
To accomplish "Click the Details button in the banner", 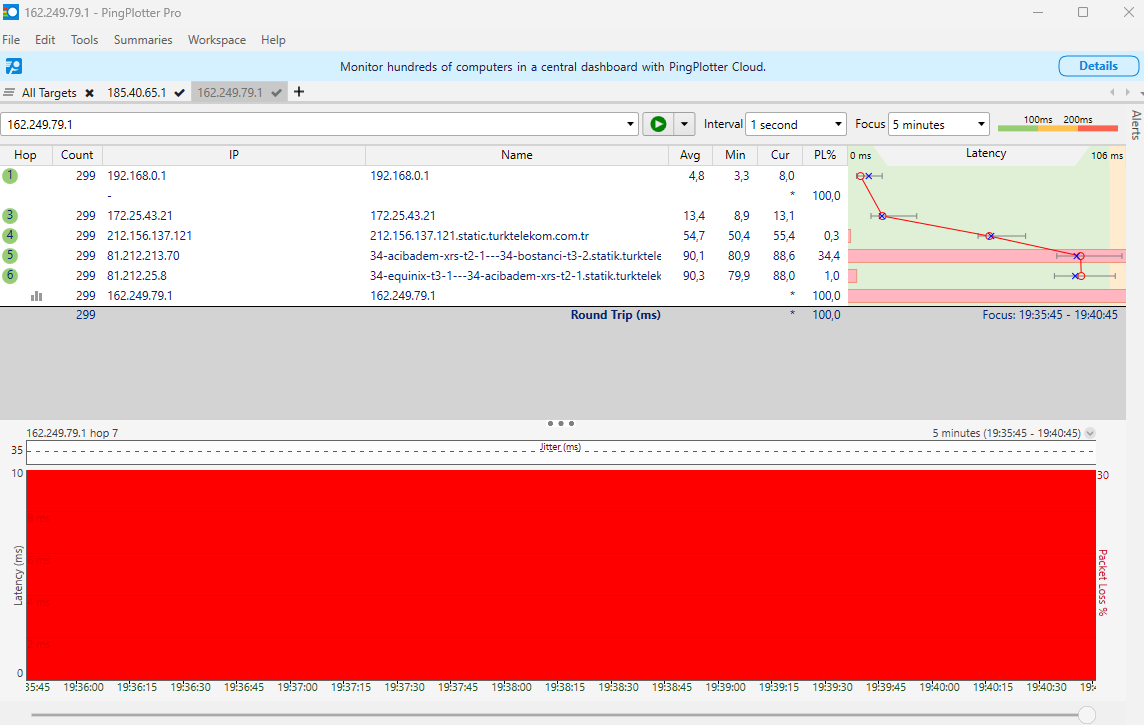I will pos(1098,66).
